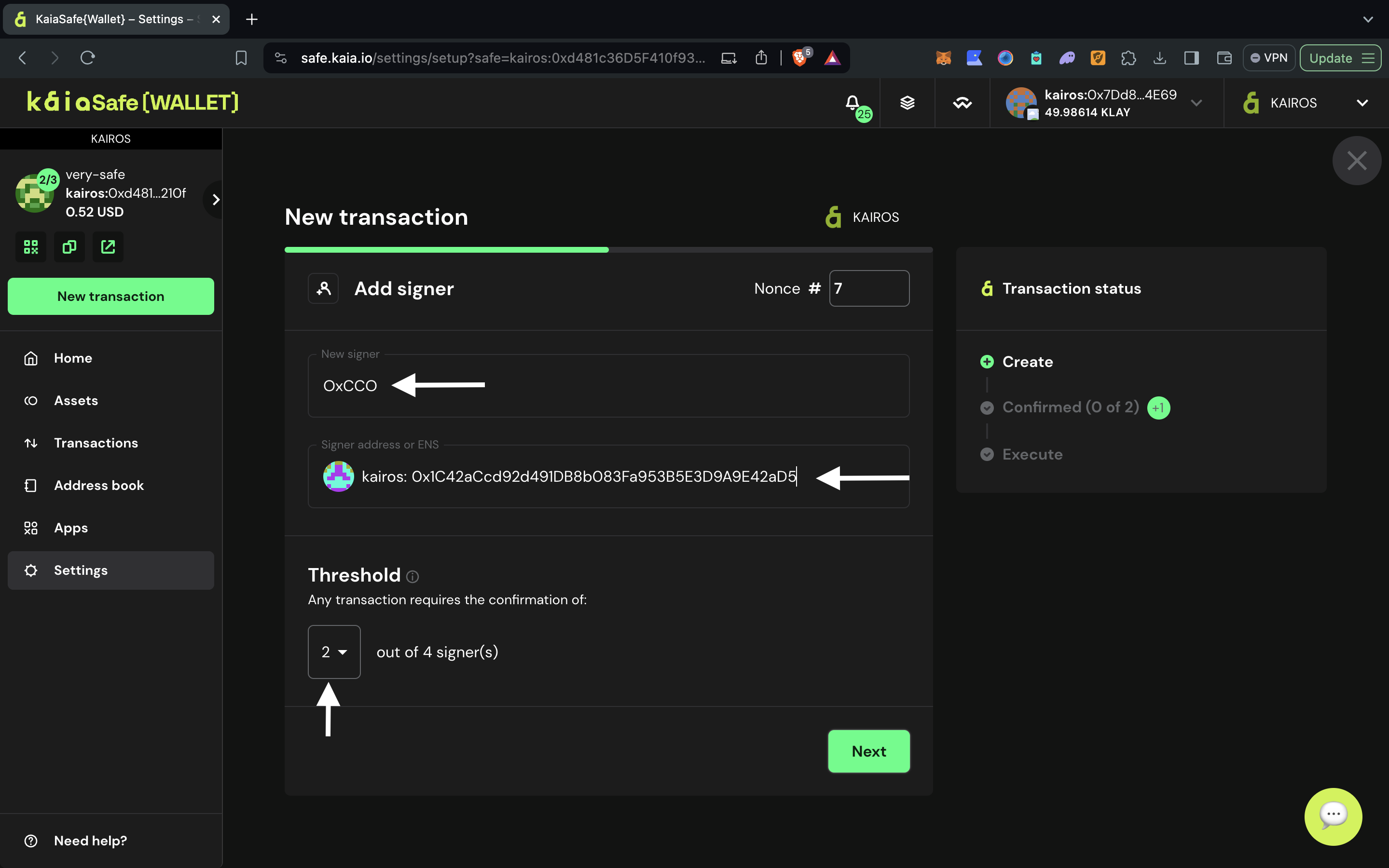Toggle the browser VPN button

click(x=1269, y=58)
